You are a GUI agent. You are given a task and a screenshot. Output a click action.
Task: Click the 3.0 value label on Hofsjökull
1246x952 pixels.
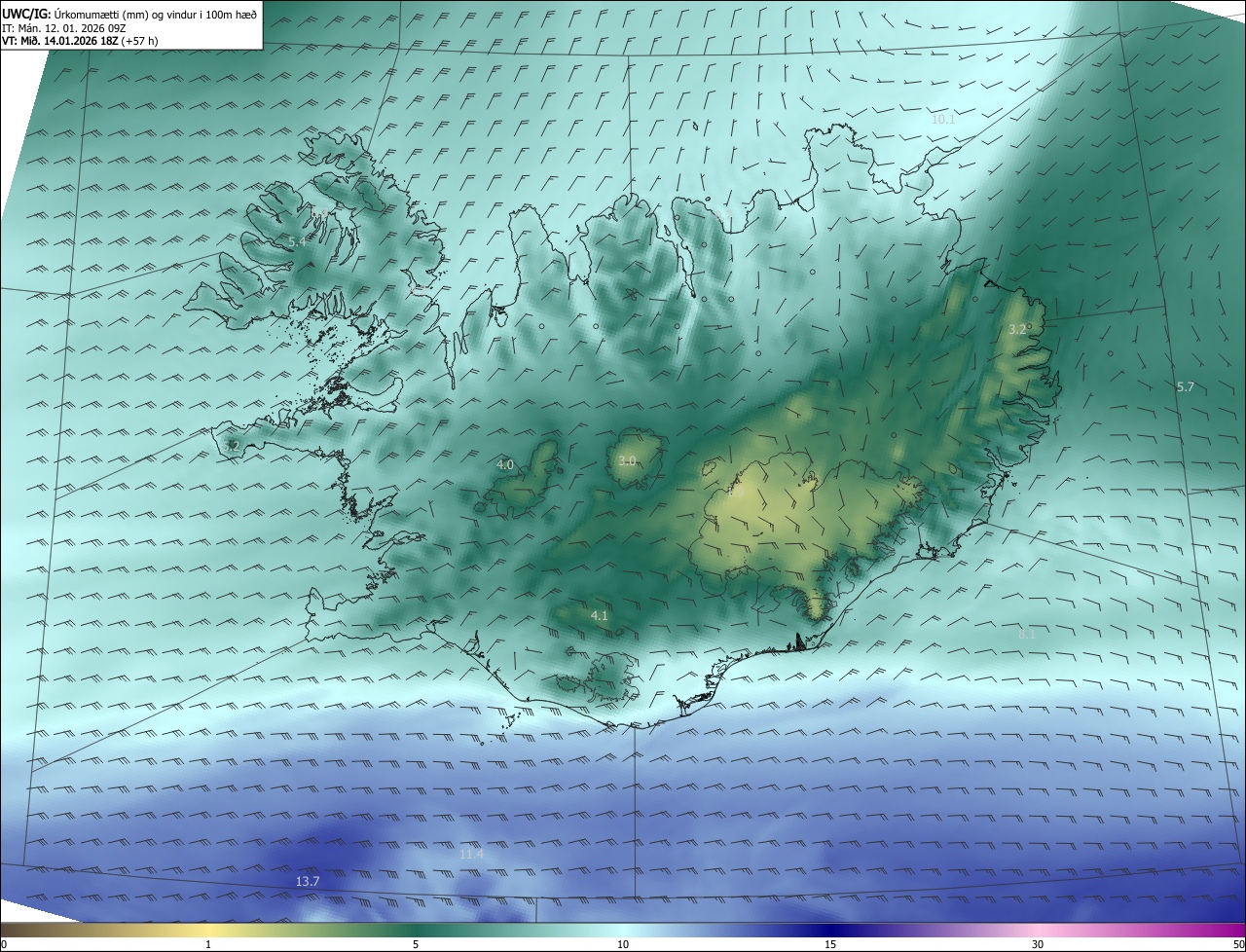click(x=626, y=461)
